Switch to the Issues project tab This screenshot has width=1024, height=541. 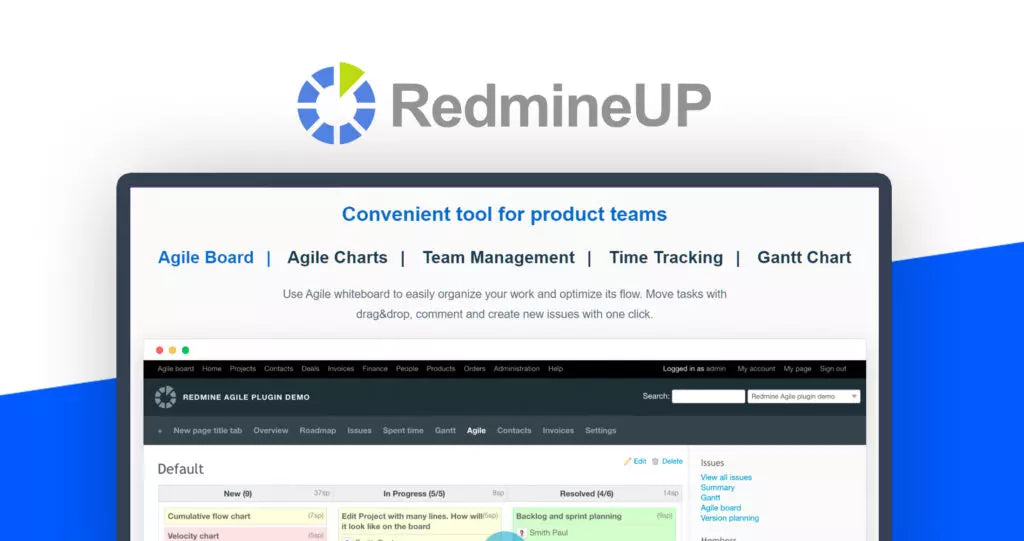359,431
